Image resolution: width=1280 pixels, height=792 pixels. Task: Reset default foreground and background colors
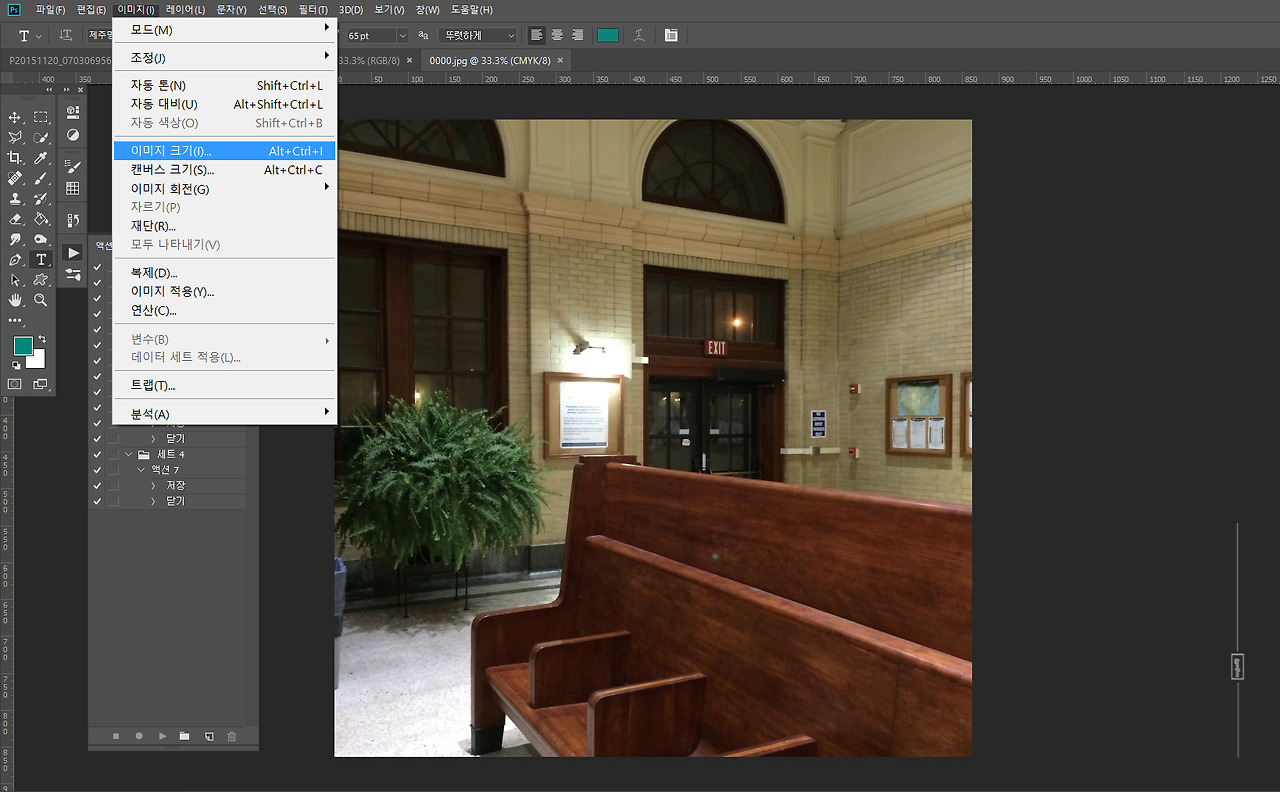pyautogui.click(x=16, y=365)
